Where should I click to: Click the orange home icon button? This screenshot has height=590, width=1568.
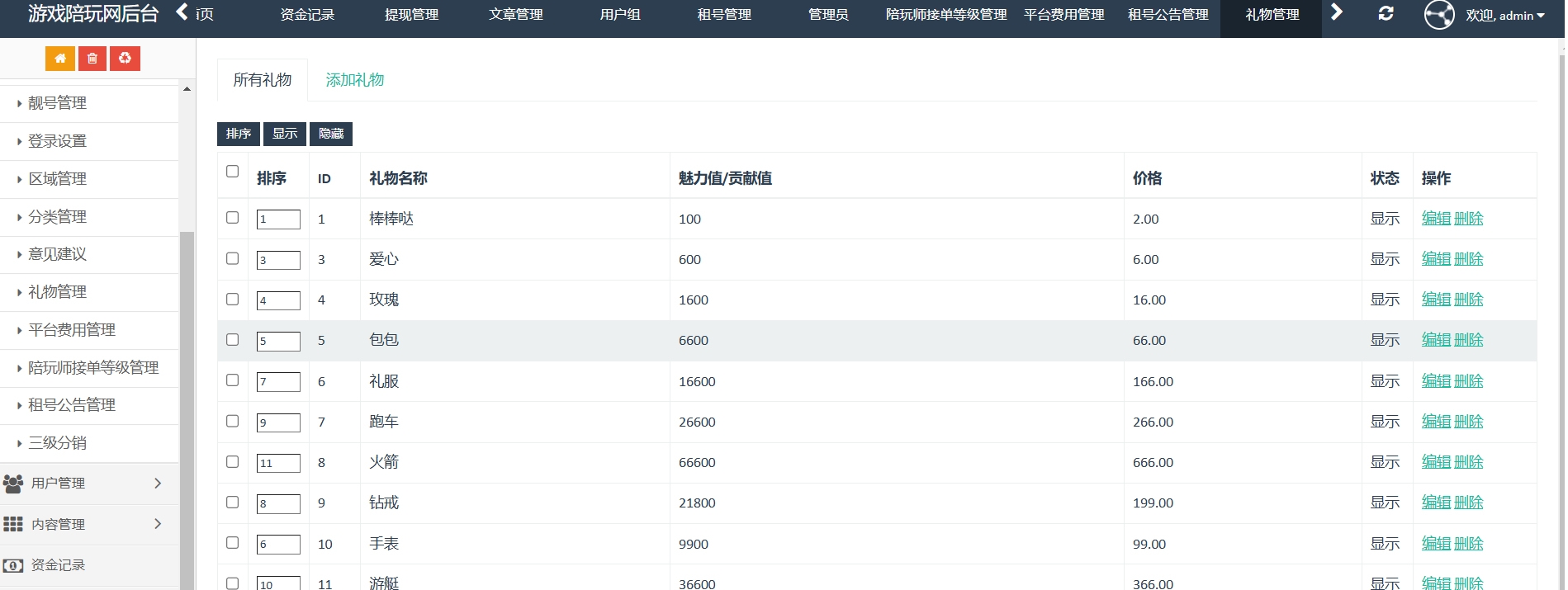coord(59,59)
